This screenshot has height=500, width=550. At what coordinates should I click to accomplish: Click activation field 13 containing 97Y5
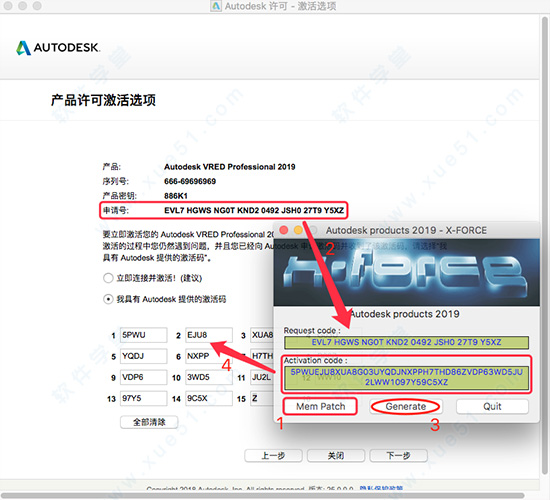point(143,399)
